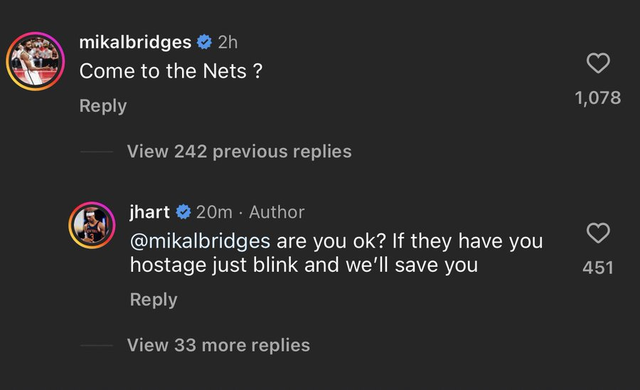Click the verified badge beside mikalbridges
This screenshot has height=390, width=640.
[204, 42]
